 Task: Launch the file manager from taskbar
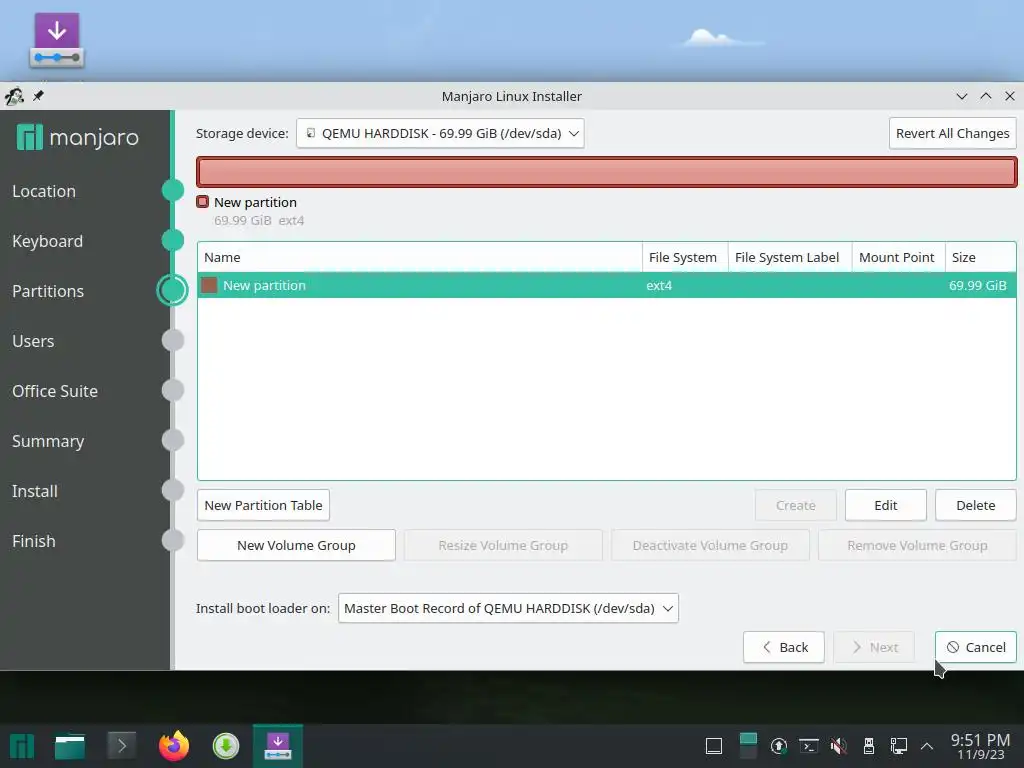(x=70, y=746)
